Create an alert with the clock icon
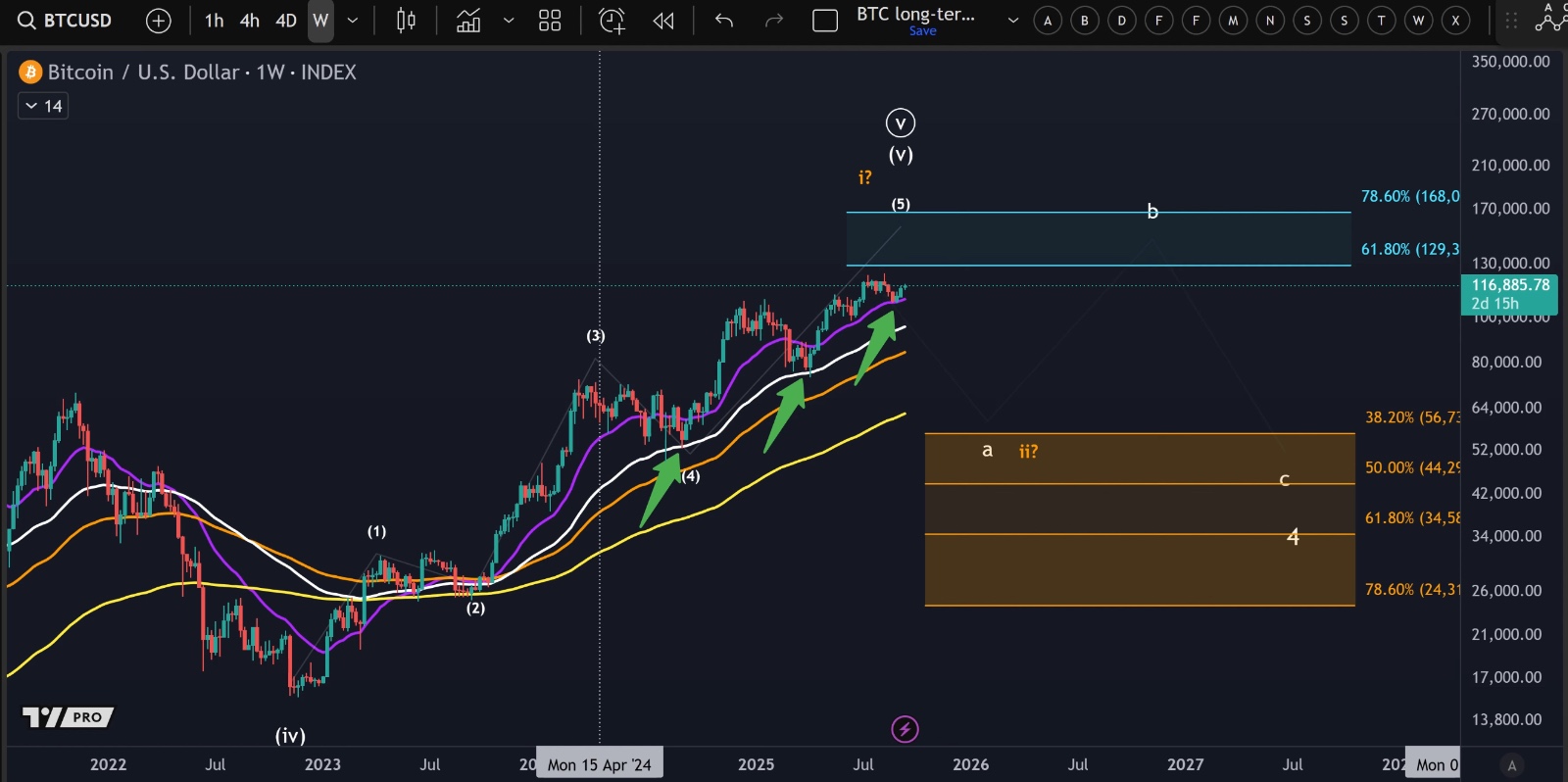 pos(612,21)
